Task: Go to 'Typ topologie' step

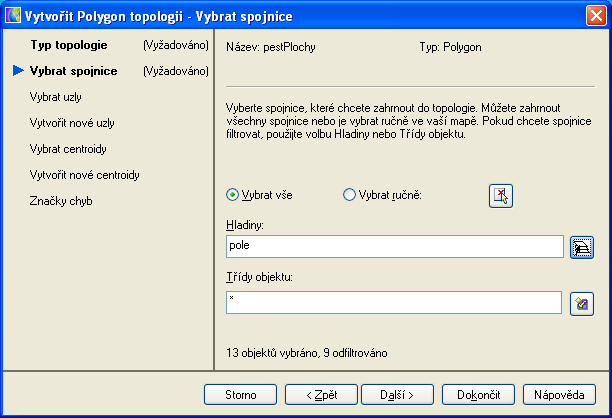Action: point(68,45)
